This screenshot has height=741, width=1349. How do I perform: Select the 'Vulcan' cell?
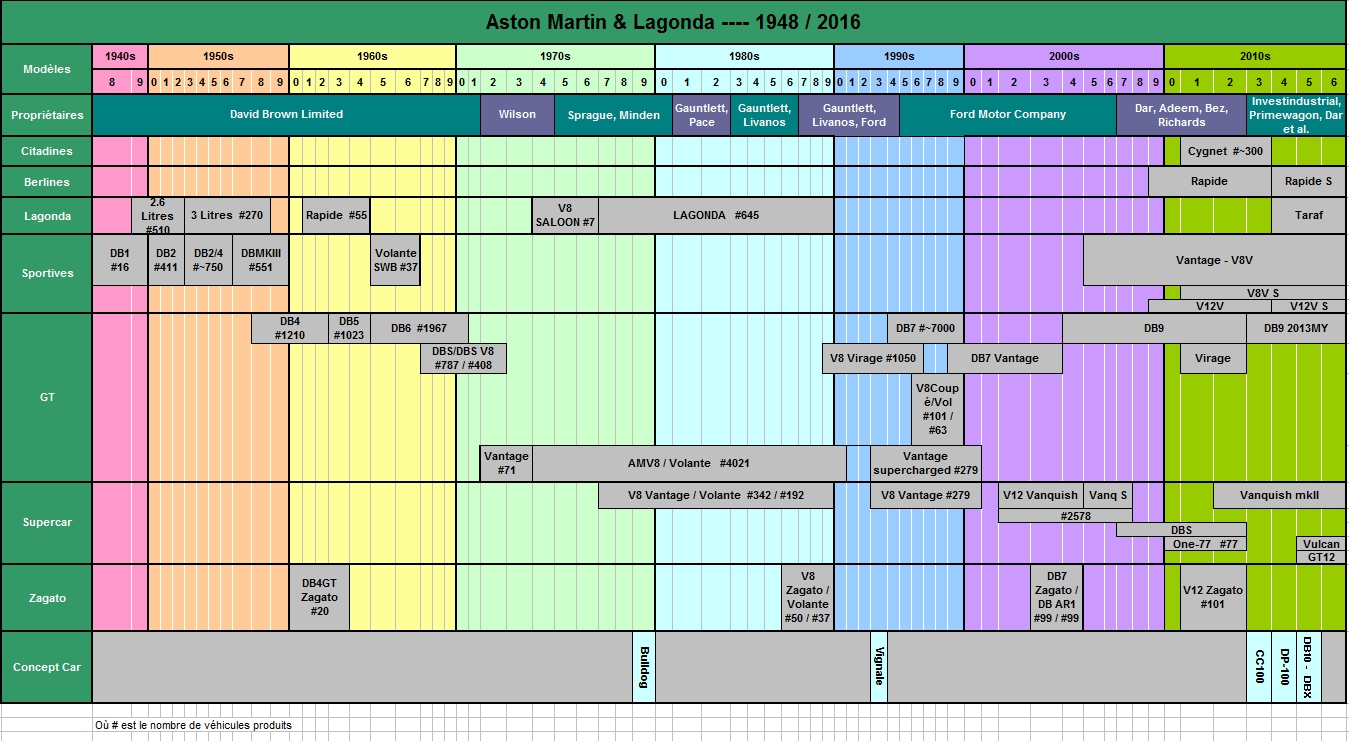click(x=1321, y=544)
